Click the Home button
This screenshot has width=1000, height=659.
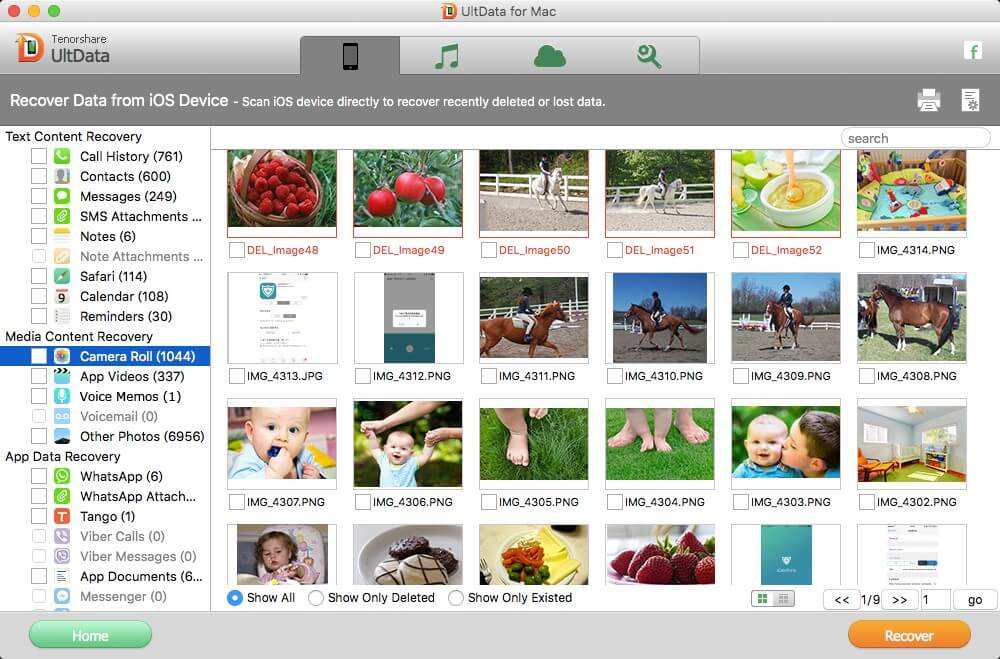90,635
